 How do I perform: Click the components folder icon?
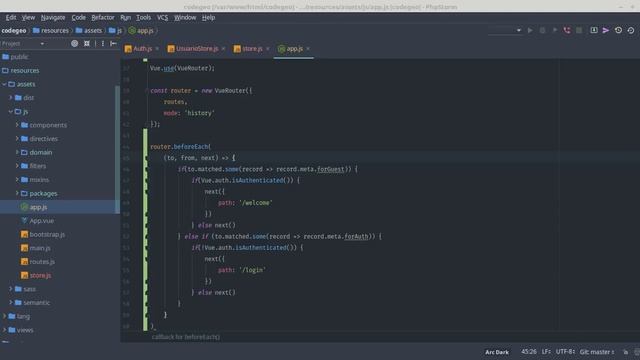pos(24,125)
